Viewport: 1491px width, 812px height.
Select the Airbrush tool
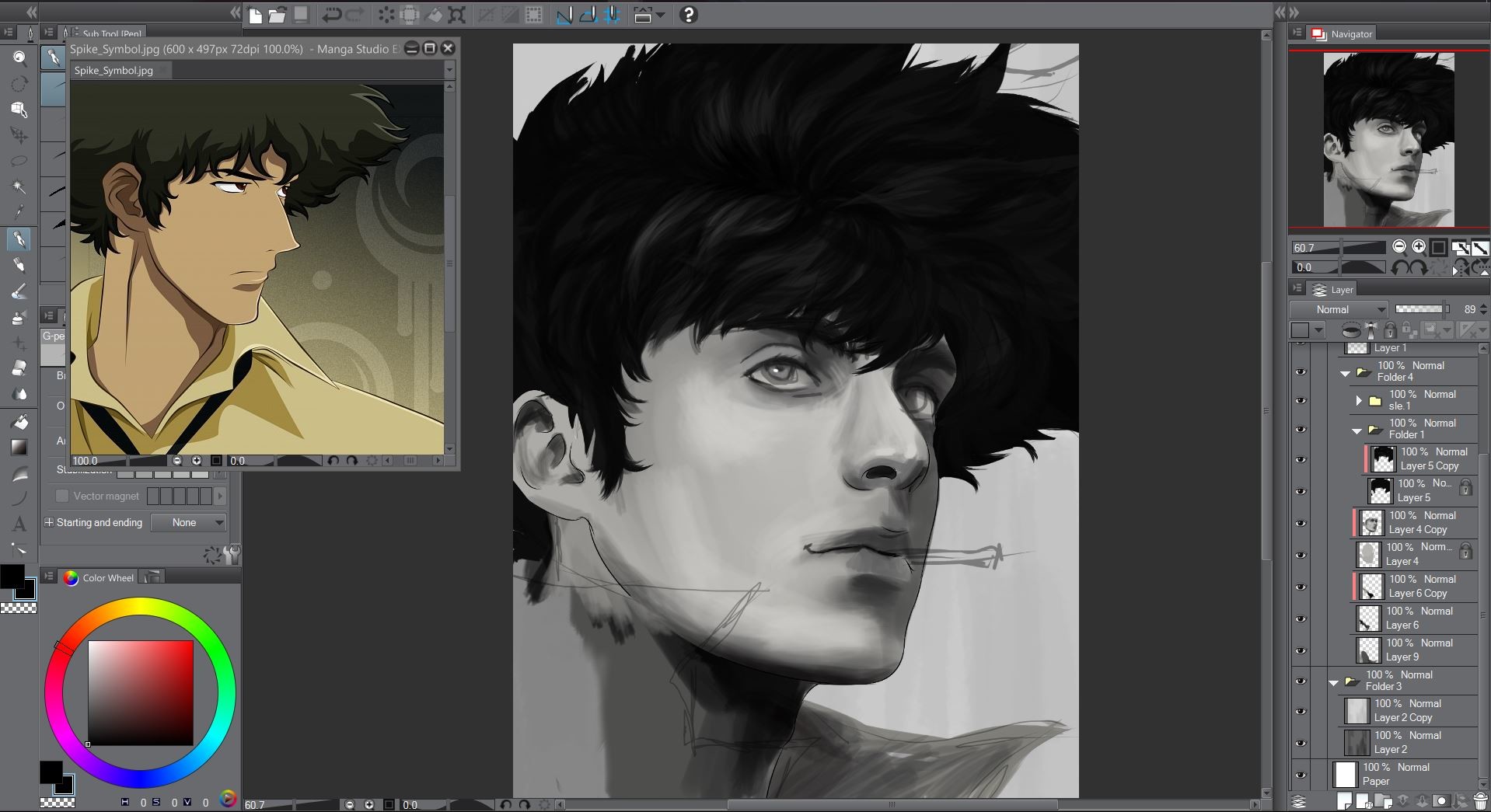[19, 317]
